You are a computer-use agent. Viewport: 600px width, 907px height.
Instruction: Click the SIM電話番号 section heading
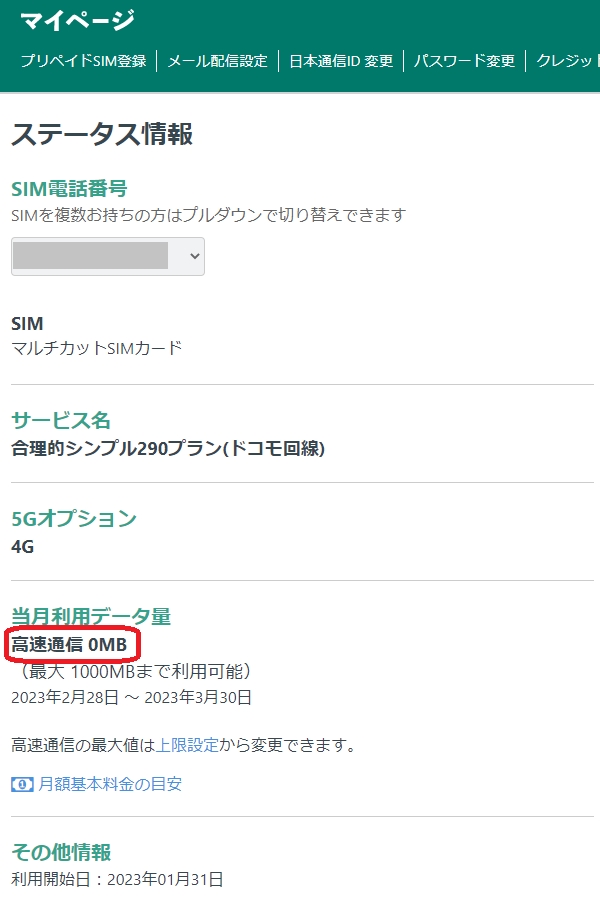(x=69, y=188)
